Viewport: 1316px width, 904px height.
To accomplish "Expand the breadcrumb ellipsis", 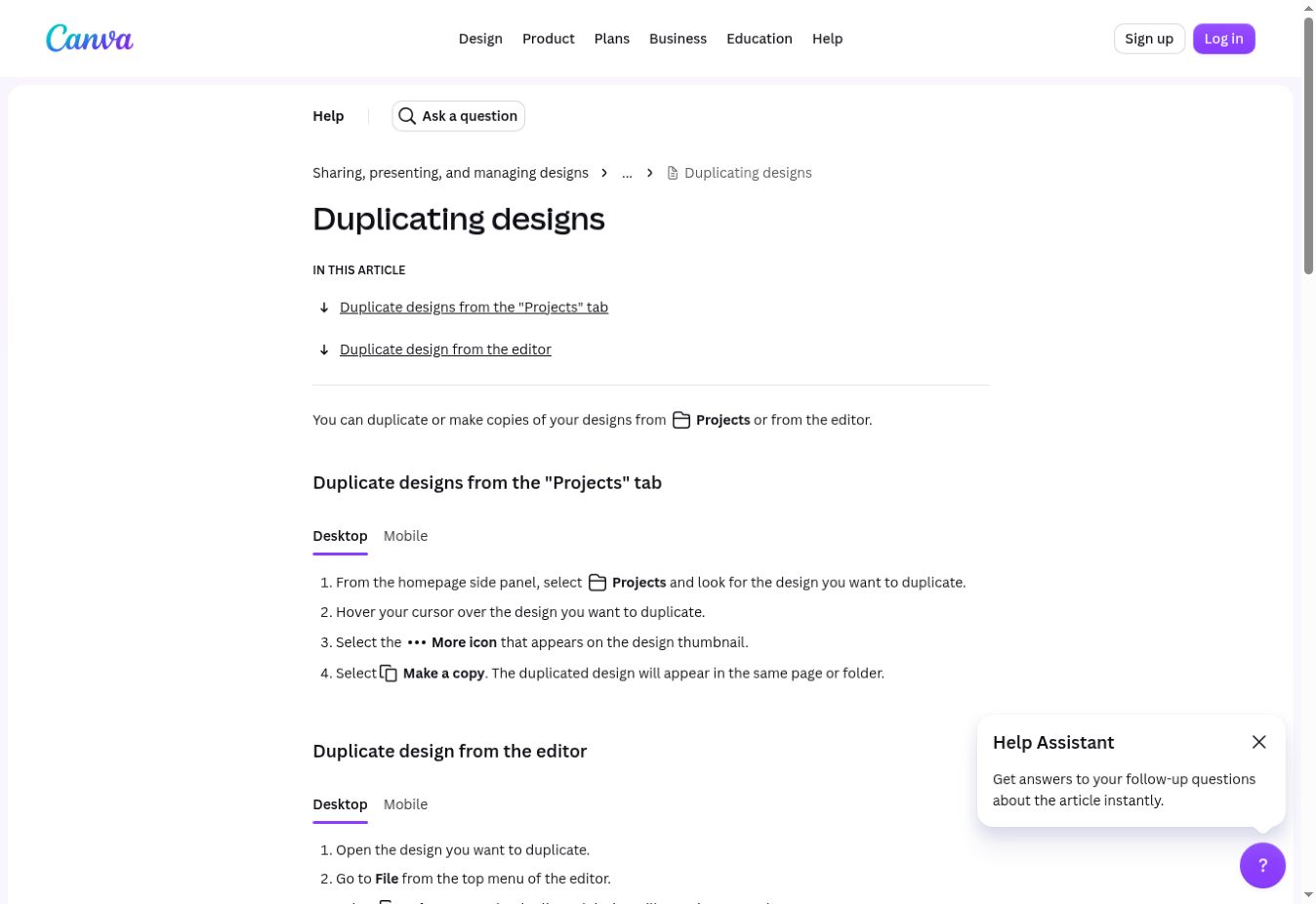I will [627, 173].
